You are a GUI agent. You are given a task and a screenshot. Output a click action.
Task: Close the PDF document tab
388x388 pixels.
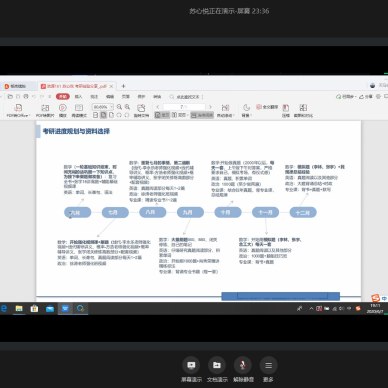[111, 86]
